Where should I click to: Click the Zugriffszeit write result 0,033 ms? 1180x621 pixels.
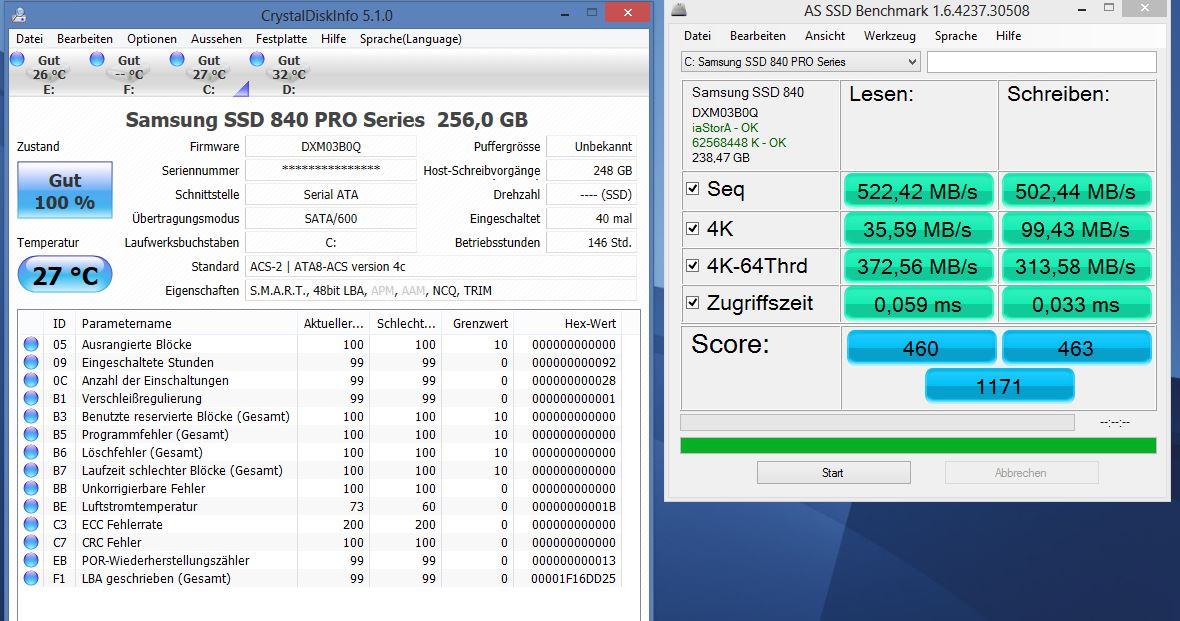[x=1076, y=304]
